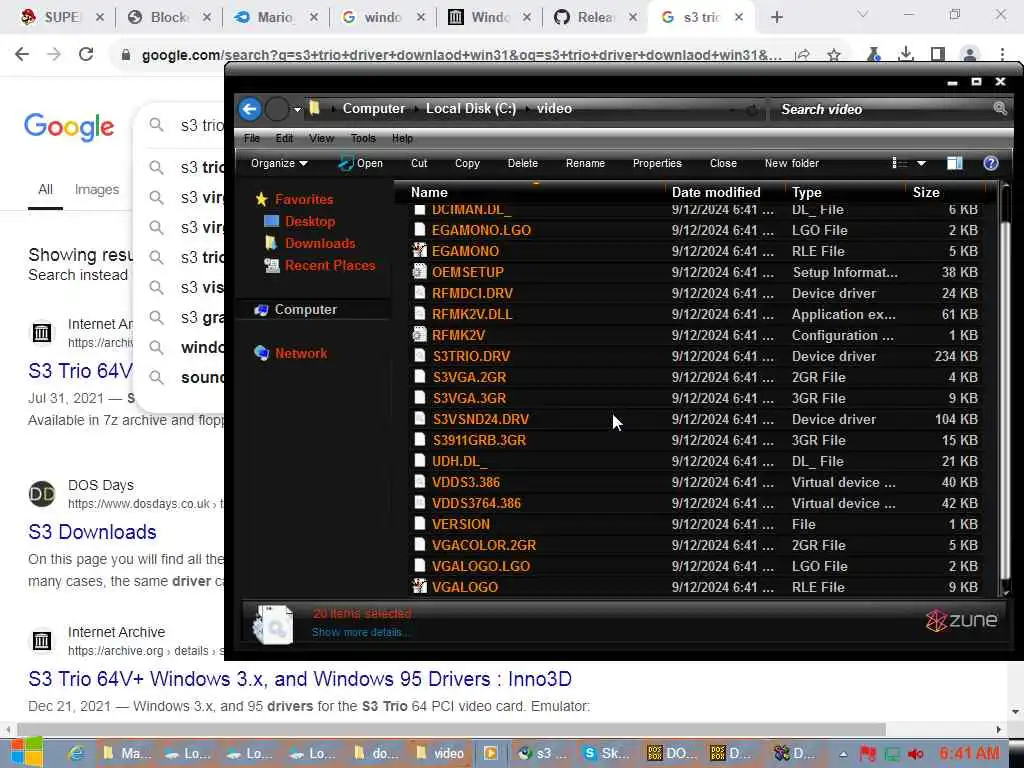Bookmark this page with the star icon
1024x768 pixels.
click(833, 55)
